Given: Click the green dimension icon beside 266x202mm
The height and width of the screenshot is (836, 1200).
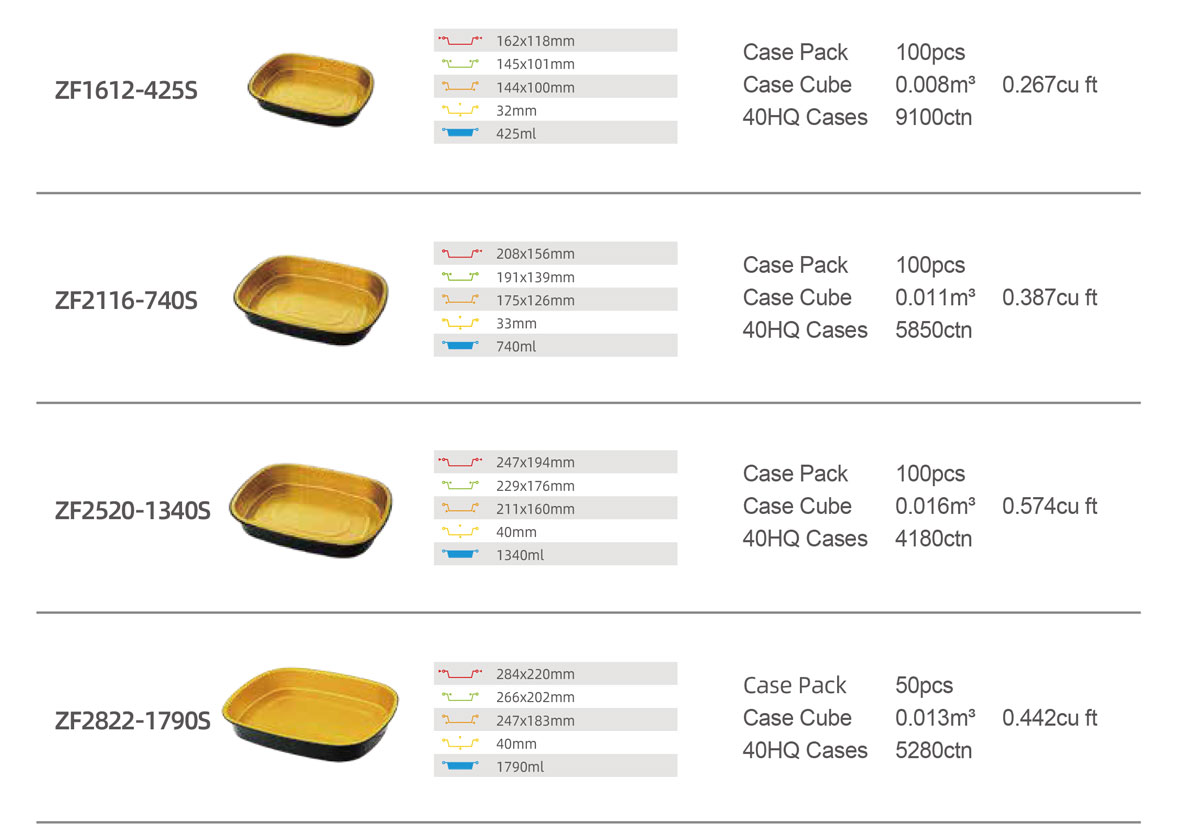Looking at the screenshot, I should point(460,697).
